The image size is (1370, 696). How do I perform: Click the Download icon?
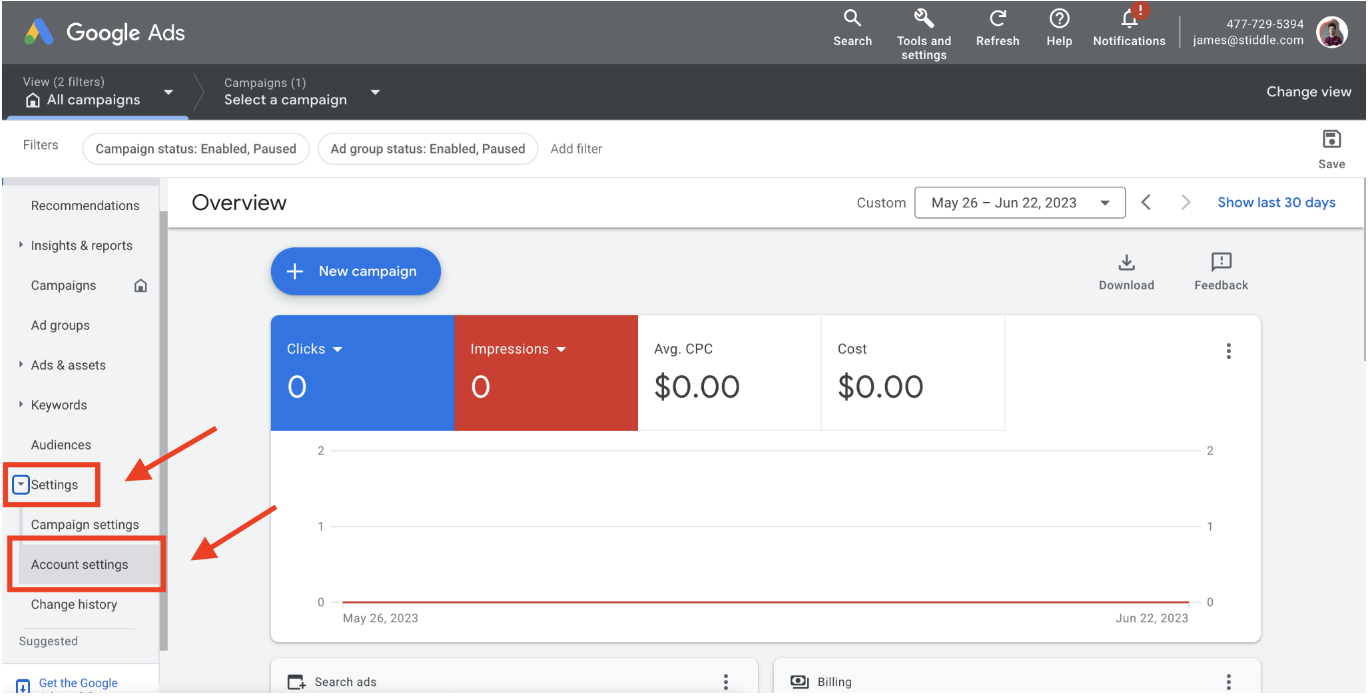point(1126,262)
